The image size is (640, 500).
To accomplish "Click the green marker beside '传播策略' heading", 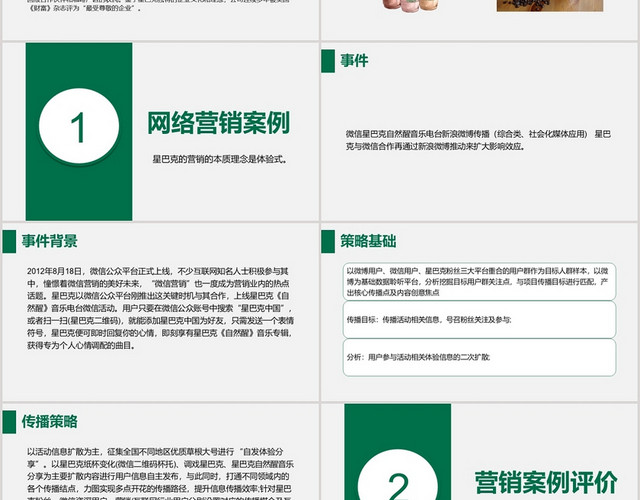I will 9,422.
